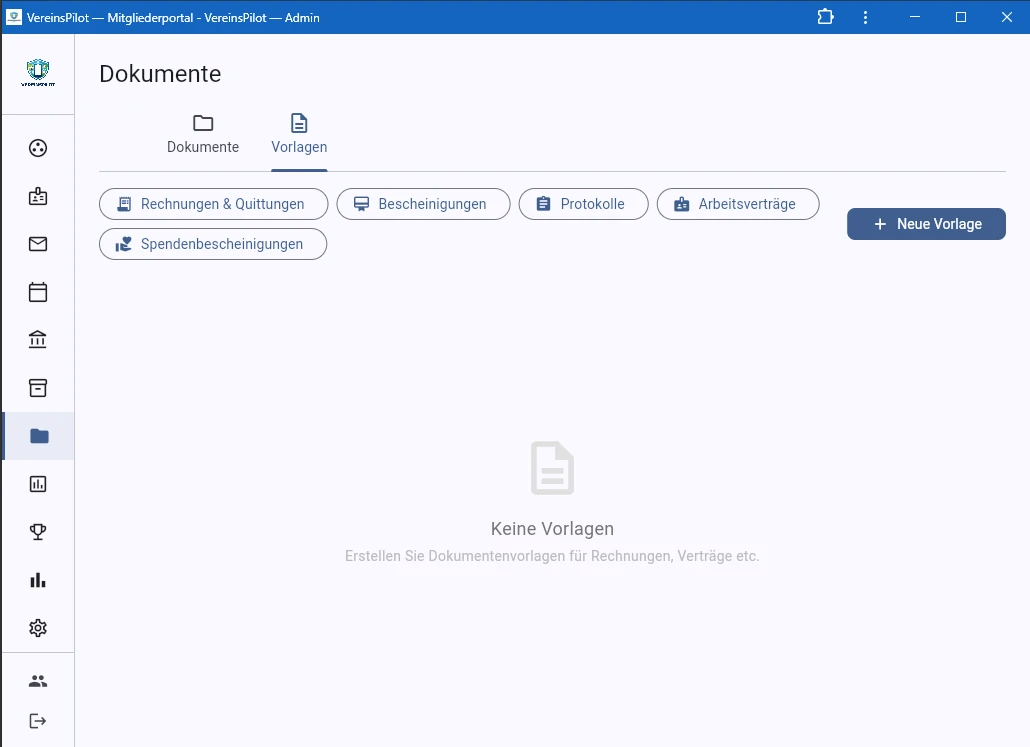
Task: Open the calendar icon in sidebar
Action: 38,292
